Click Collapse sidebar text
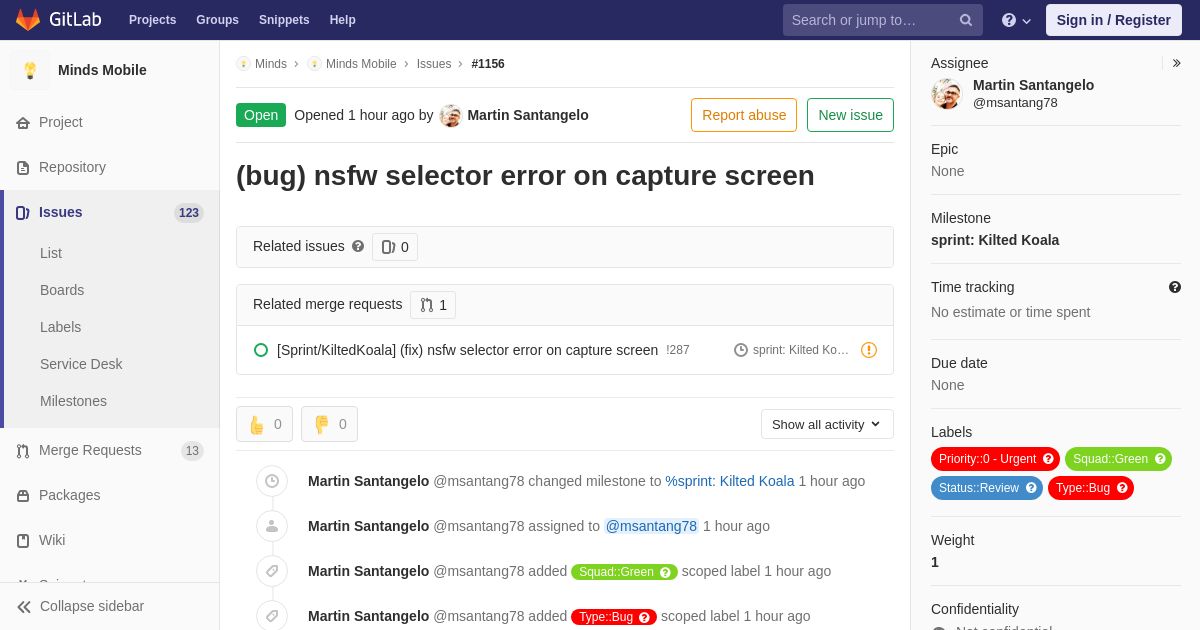 [92, 606]
